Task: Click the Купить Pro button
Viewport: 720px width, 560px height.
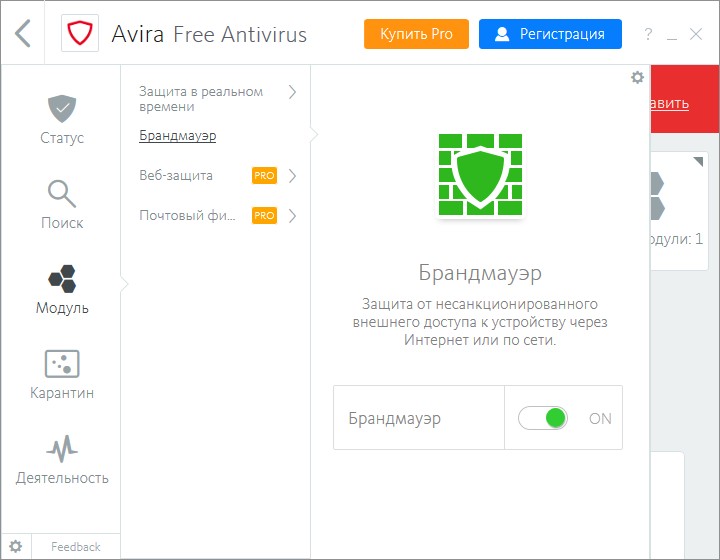Action: (x=416, y=34)
